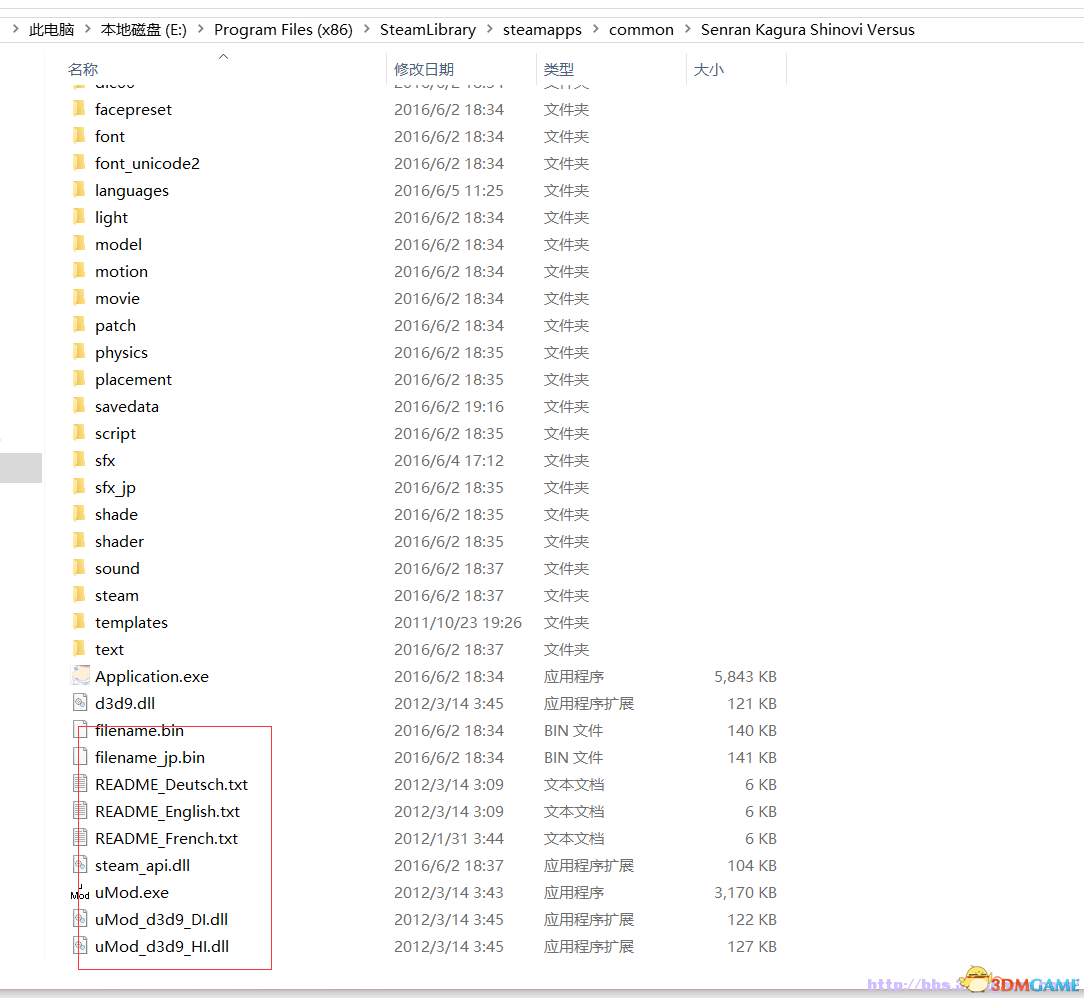Navigate to common breadcrumb
1084x998 pixels.
tap(642, 30)
